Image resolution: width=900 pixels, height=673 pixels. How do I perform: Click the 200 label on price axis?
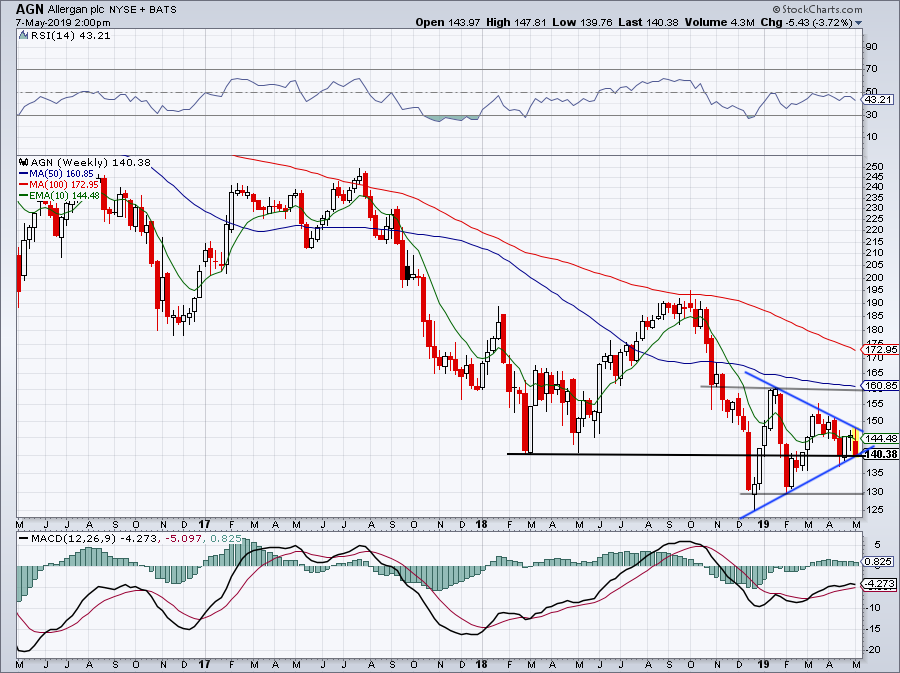(x=872, y=278)
